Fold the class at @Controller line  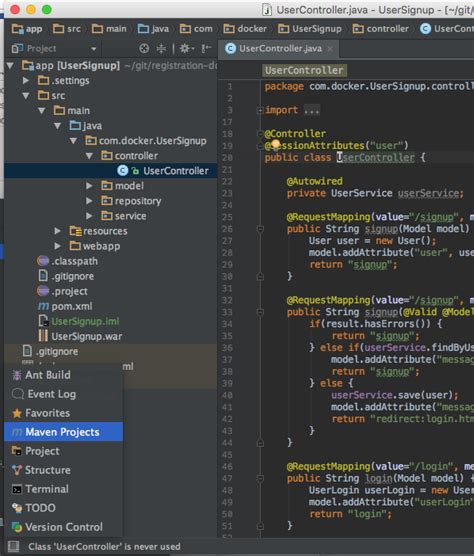(260, 134)
